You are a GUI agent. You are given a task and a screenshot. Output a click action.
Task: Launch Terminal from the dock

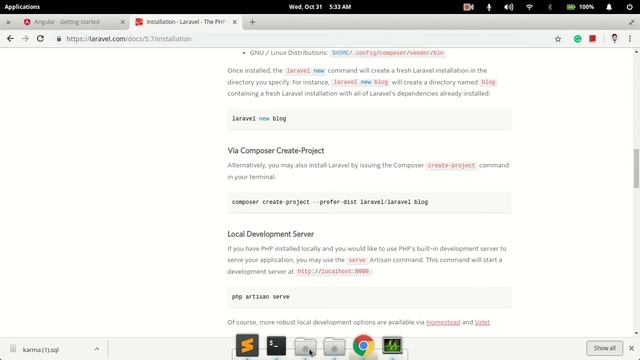(276, 346)
